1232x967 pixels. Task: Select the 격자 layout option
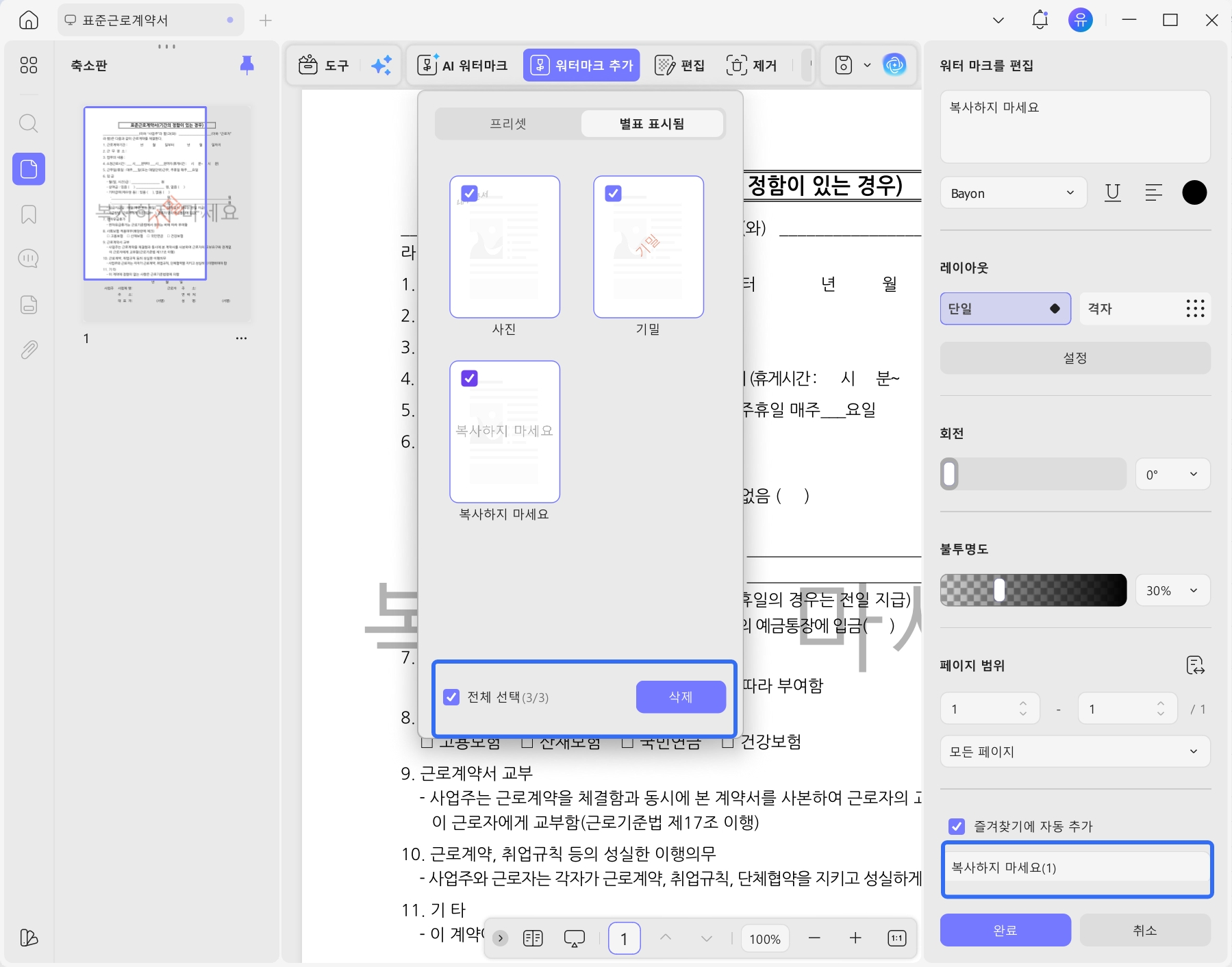[x=1145, y=308]
